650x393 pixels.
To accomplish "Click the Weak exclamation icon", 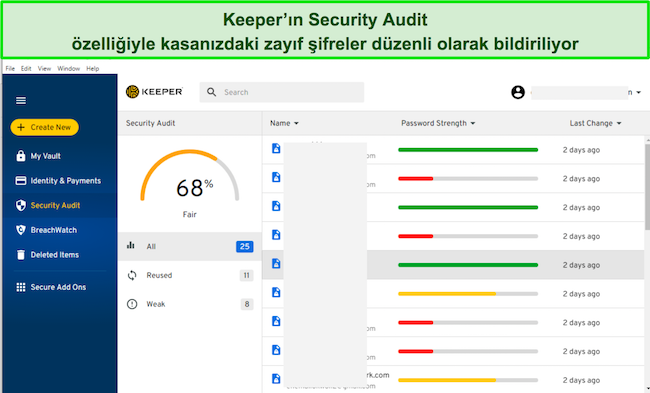I will coord(132,304).
